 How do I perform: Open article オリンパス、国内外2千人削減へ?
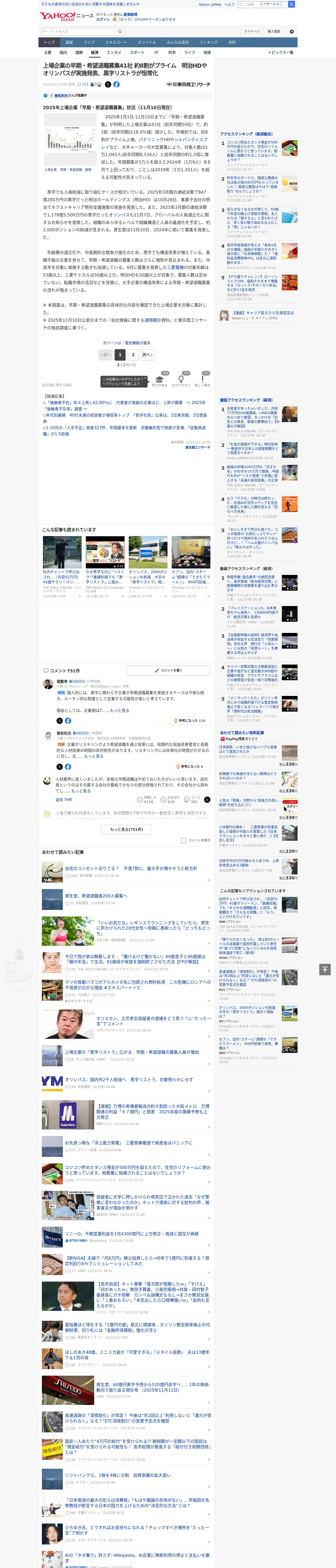tap(129, 1079)
